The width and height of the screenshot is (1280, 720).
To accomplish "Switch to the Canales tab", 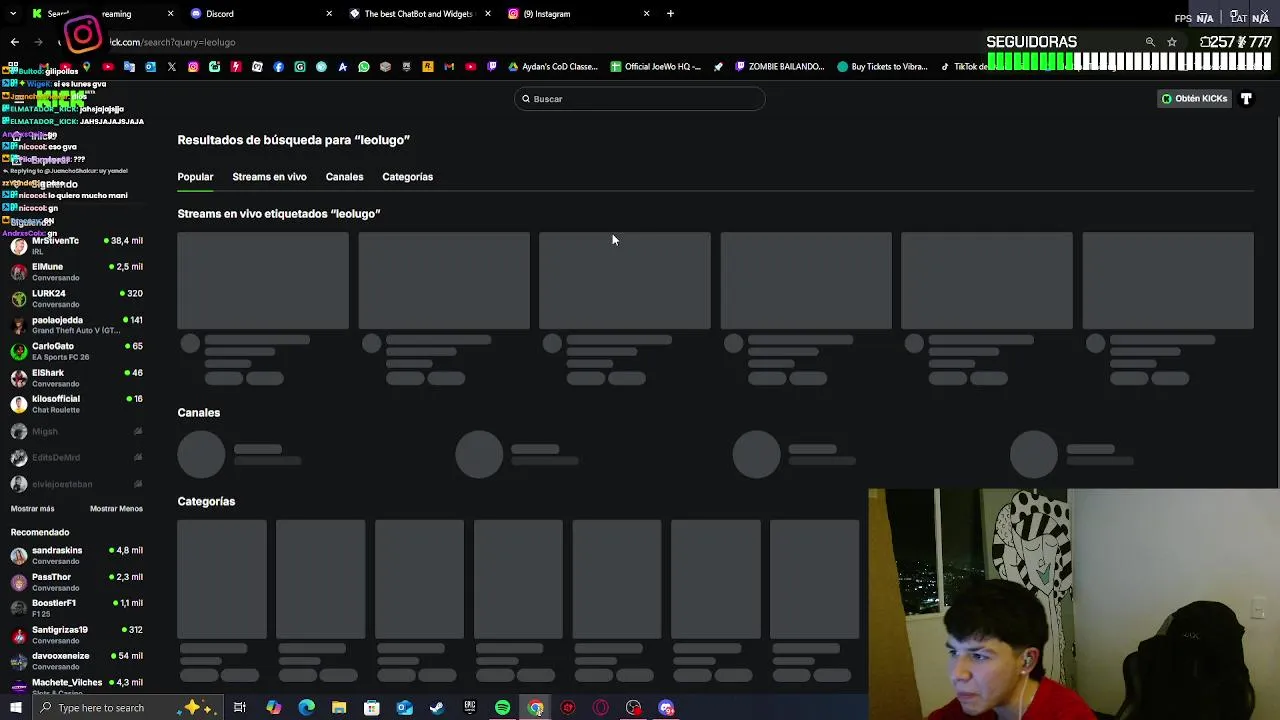I will 344,177.
